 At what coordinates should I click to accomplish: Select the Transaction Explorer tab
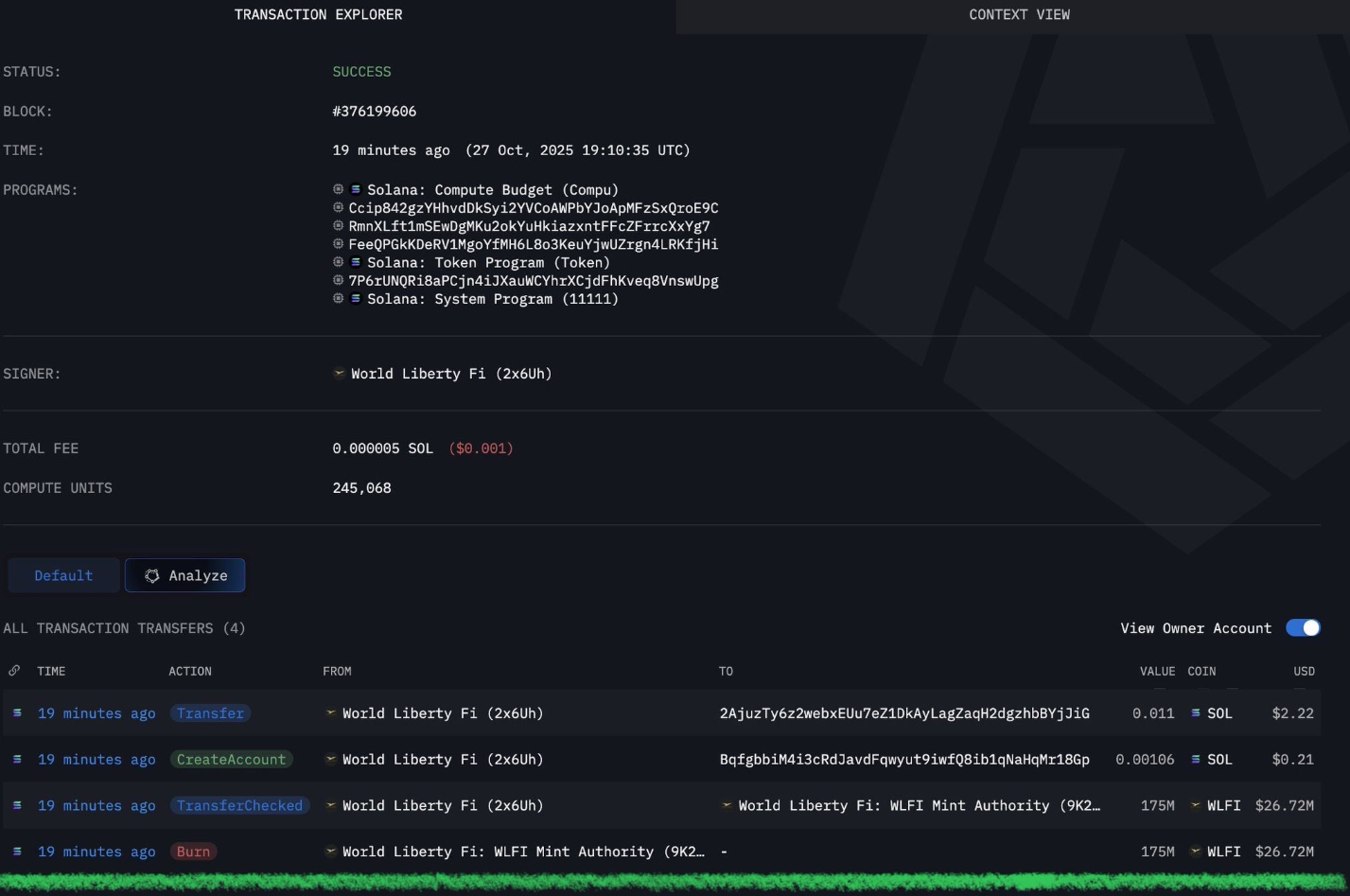coord(318,15)
